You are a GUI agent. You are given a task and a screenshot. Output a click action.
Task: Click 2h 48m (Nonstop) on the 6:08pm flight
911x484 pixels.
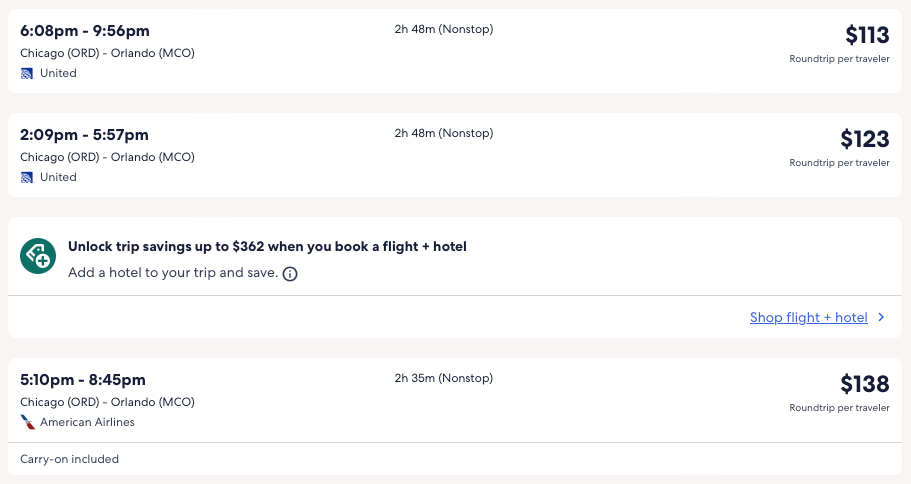443,29
